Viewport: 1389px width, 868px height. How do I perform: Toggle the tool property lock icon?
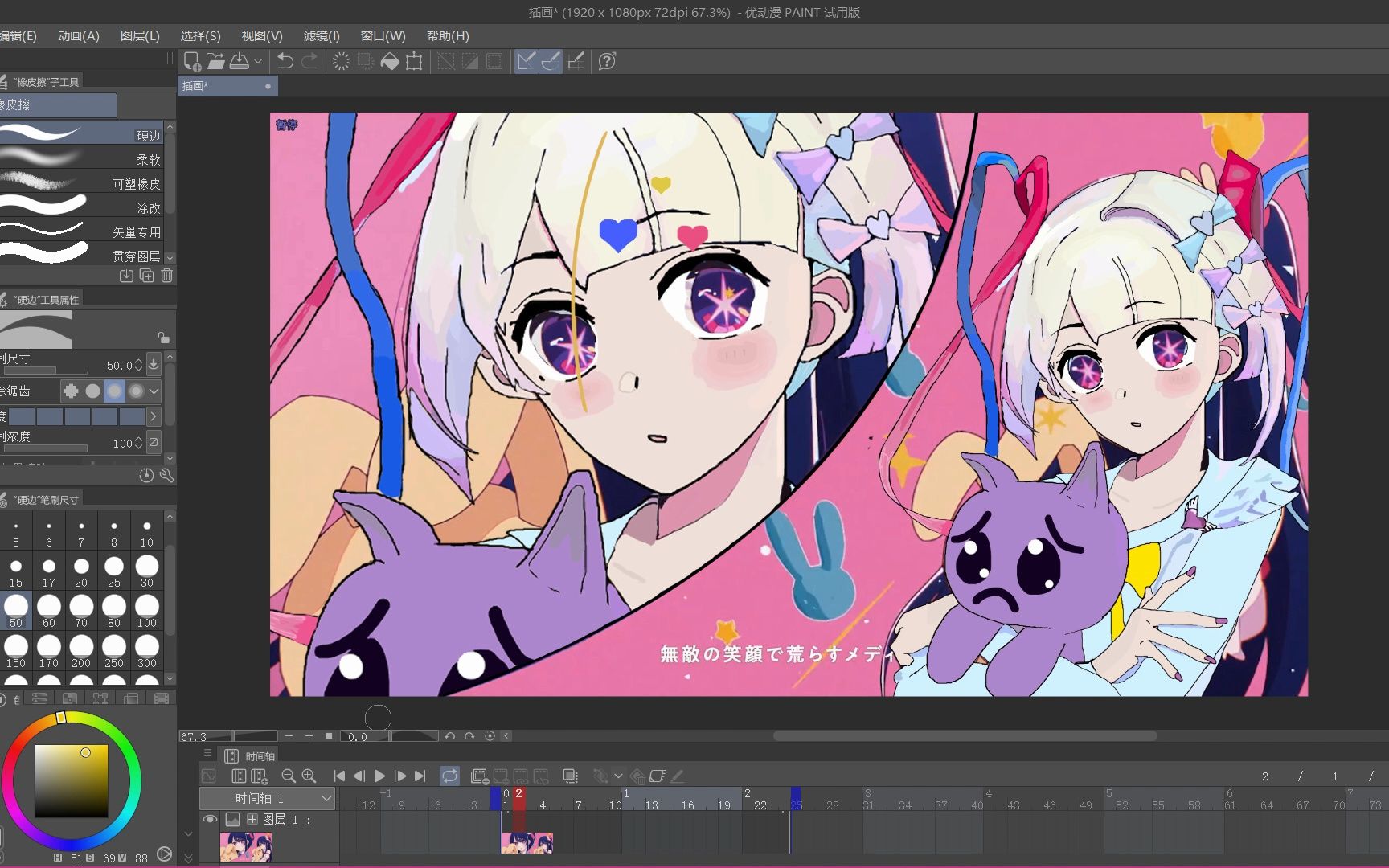click(163, 338)
